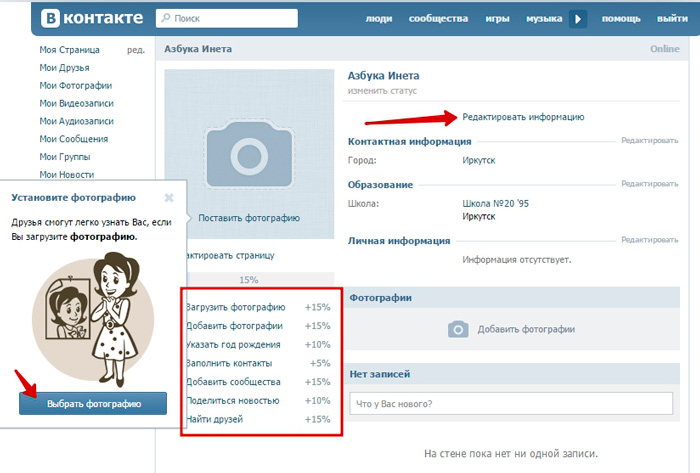Click the VKontakte logo icon
Image resolution: width=700 pixels, height=473 pixels.
[x=51, y=18]
